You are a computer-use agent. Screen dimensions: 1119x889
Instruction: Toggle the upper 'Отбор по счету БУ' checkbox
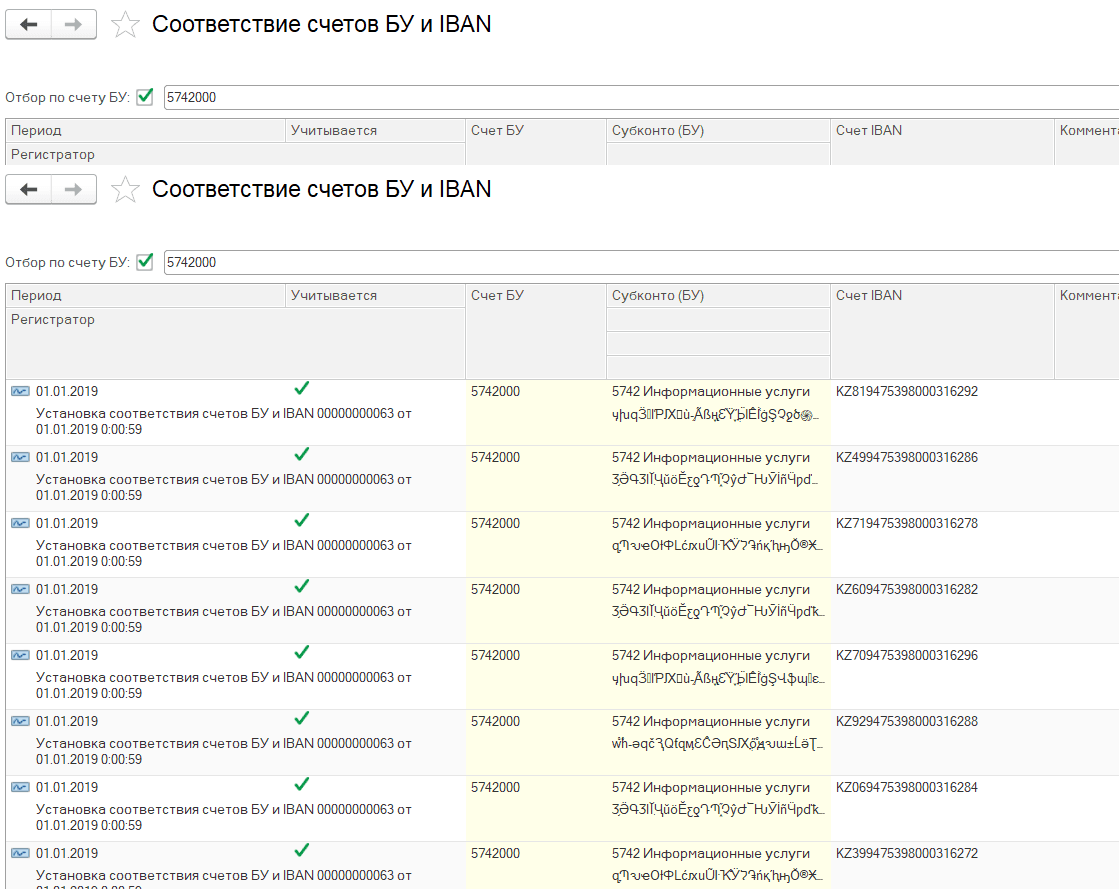point(145,97)
